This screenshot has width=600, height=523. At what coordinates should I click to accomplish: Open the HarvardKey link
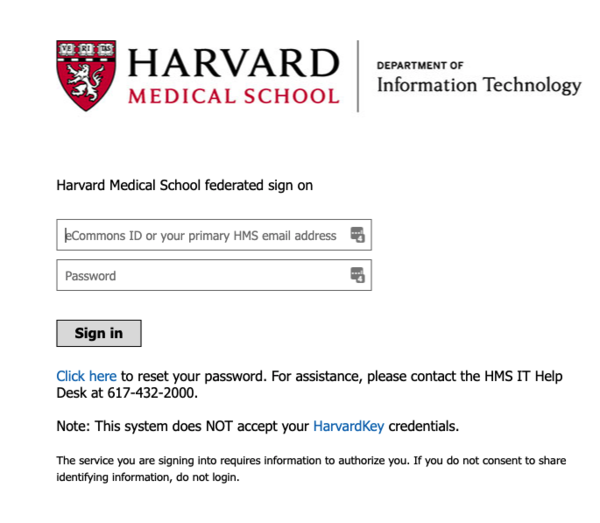click(x=349, y=426)
